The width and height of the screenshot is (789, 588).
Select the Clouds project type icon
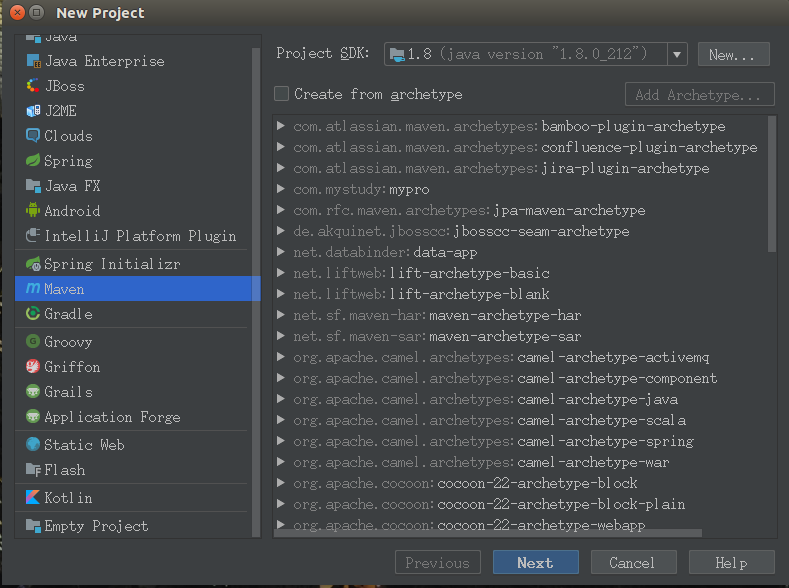pyautogui.click(x=33, y=135)
